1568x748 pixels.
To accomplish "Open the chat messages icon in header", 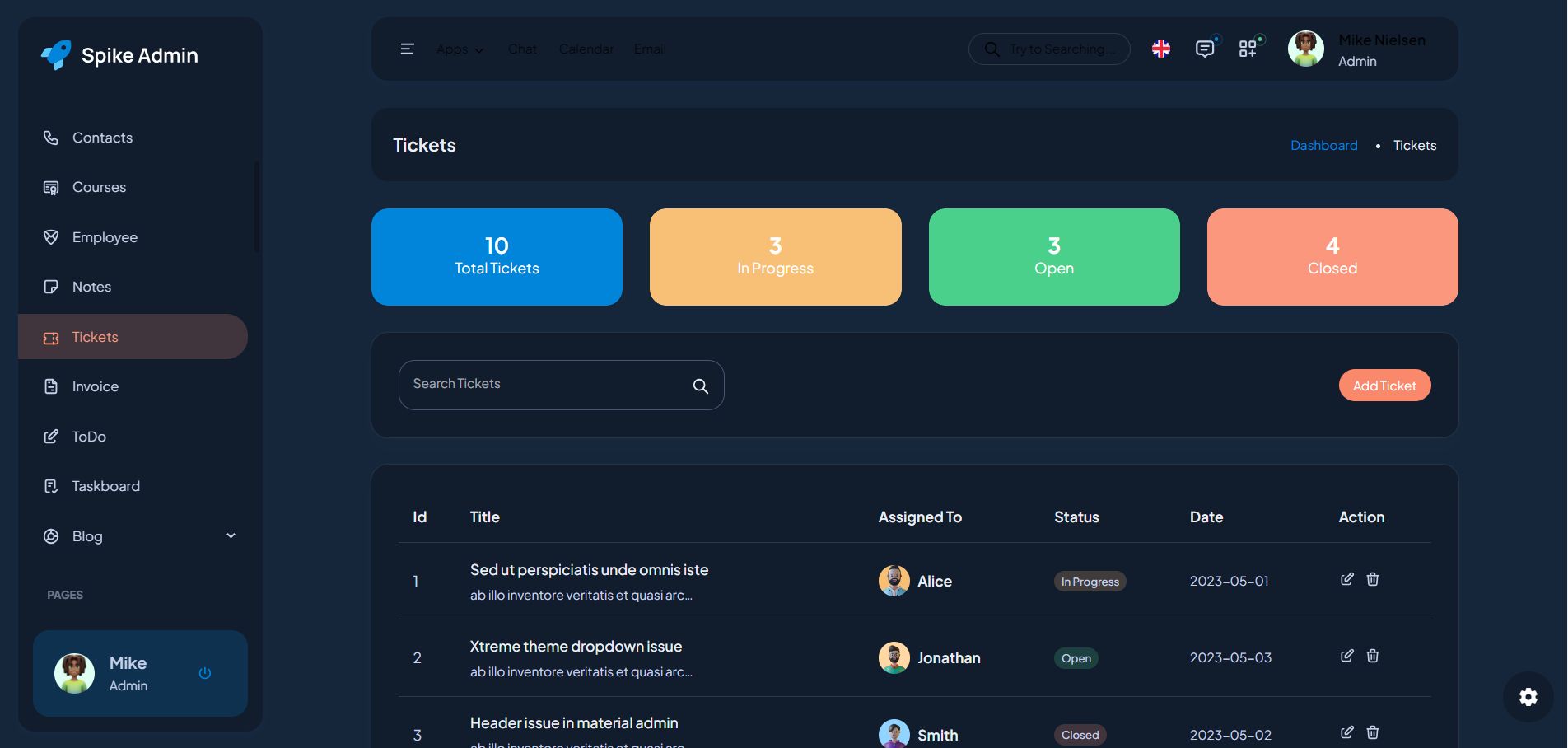I will coord(1204,49).
